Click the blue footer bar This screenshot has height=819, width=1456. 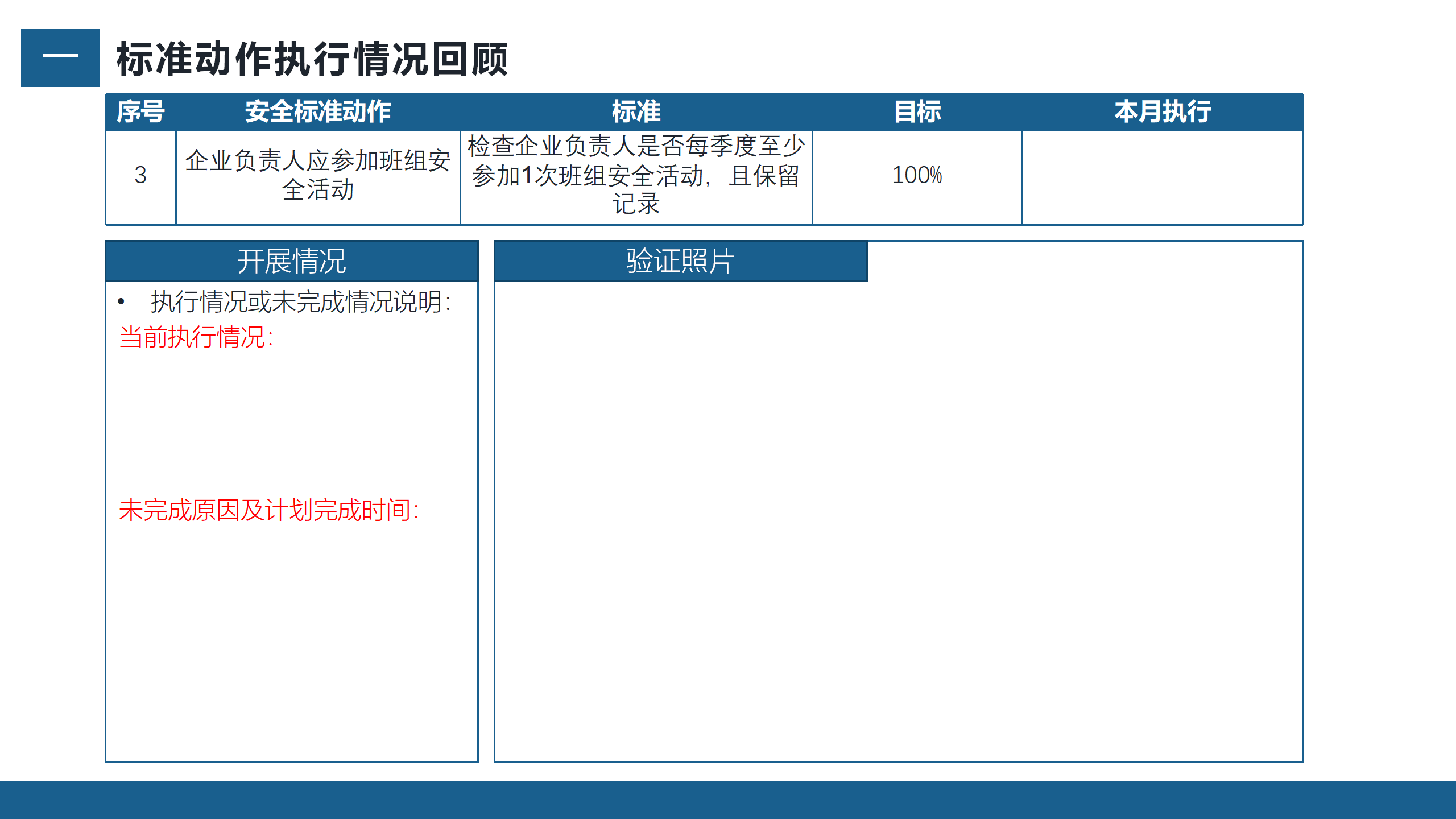coord(728,800)
